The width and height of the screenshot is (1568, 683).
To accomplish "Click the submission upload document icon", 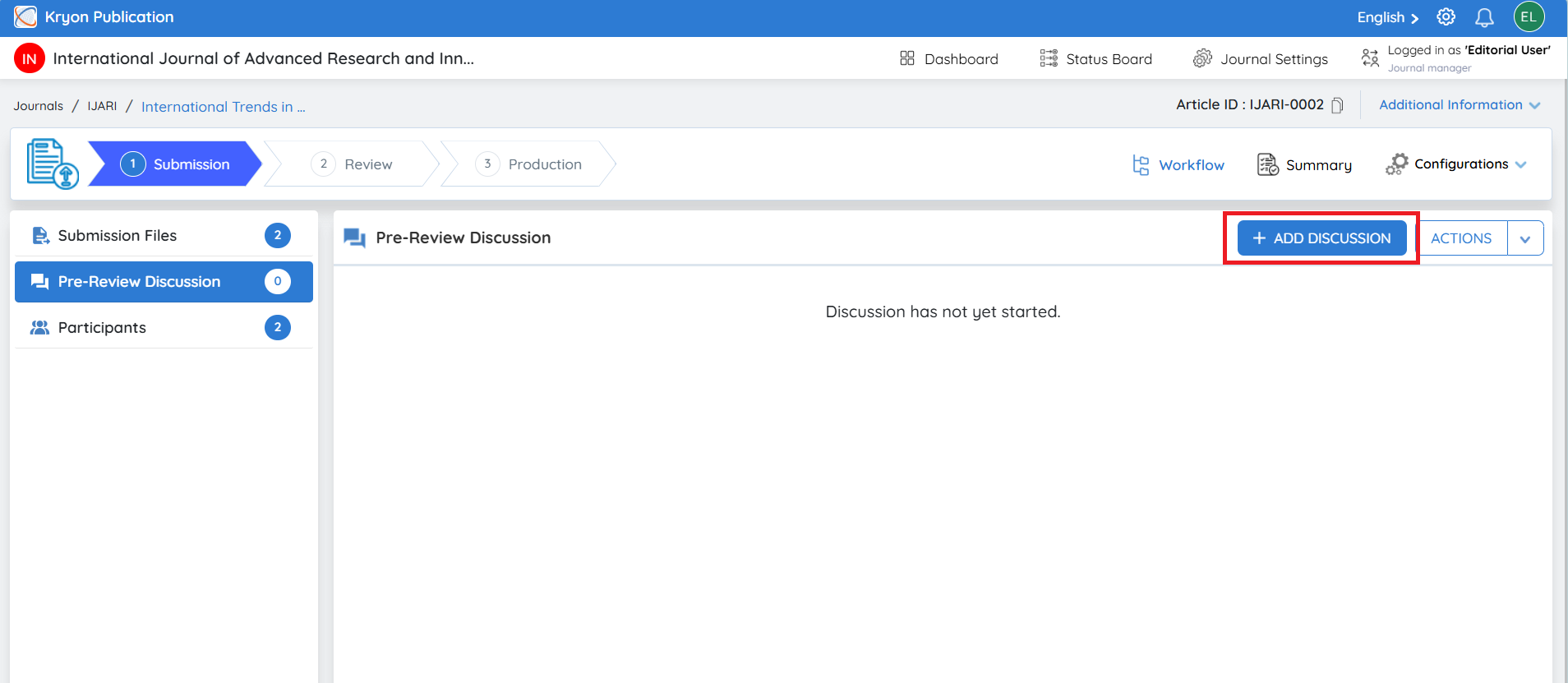I will tap(53, 164).
